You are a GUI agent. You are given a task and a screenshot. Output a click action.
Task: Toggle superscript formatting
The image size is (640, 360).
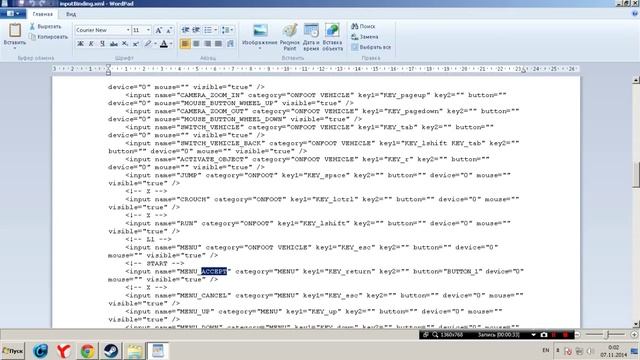(x=136, y=44)
